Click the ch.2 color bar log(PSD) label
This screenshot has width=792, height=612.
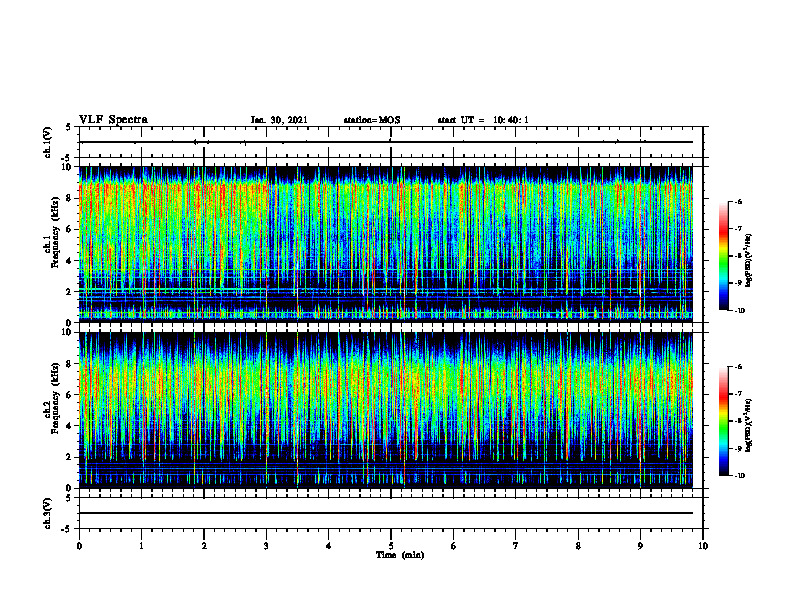click(x=749, y=426)
